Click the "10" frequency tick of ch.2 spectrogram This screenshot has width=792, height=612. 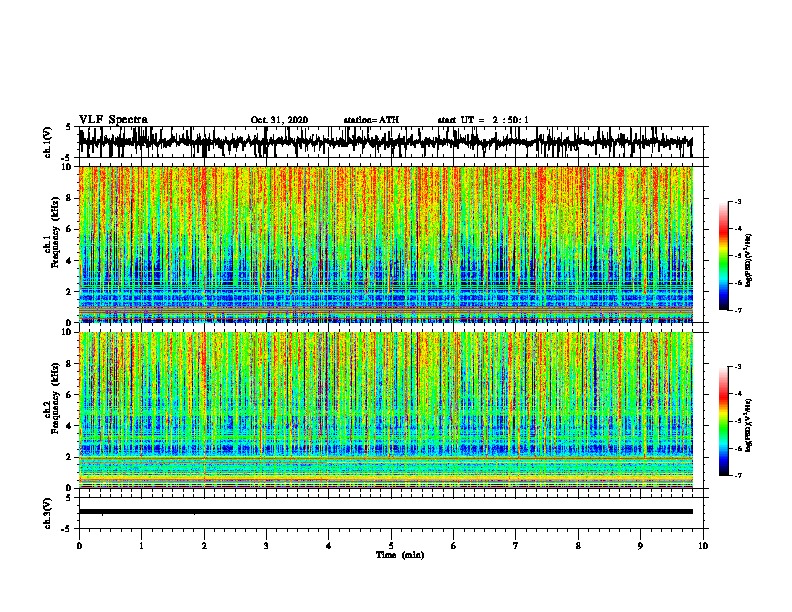pos(67,332)
